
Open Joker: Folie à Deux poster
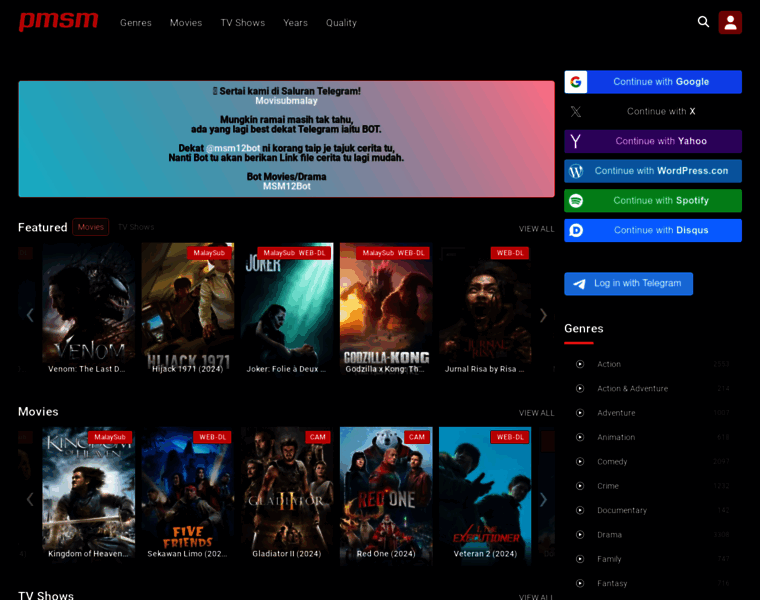point(287,310)
